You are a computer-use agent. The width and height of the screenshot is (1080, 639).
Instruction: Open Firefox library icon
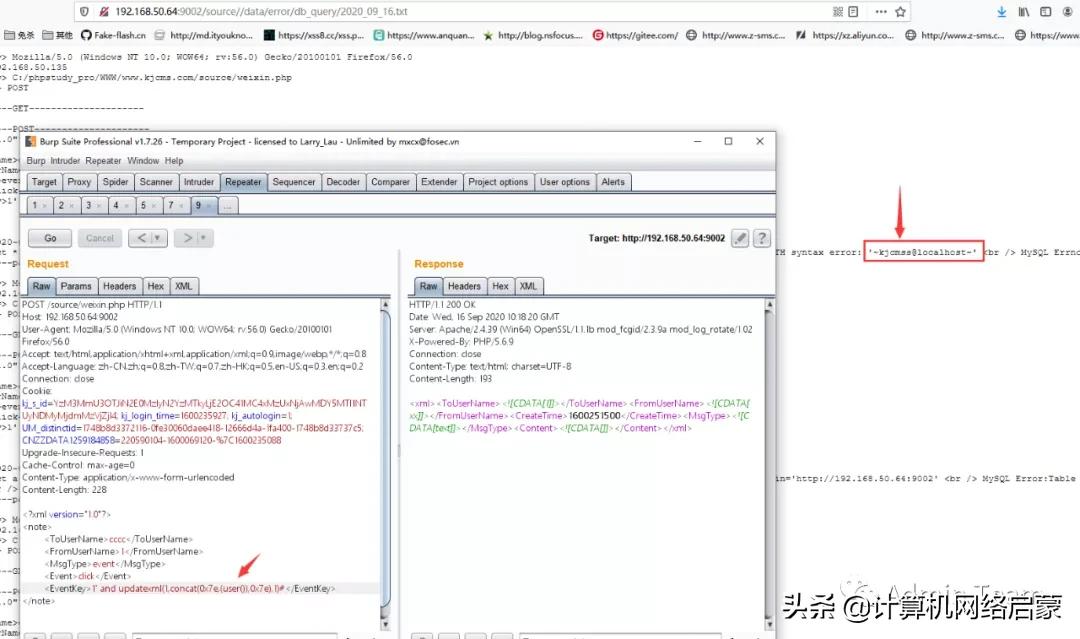pyautogui.click(x=1024, y=12)
